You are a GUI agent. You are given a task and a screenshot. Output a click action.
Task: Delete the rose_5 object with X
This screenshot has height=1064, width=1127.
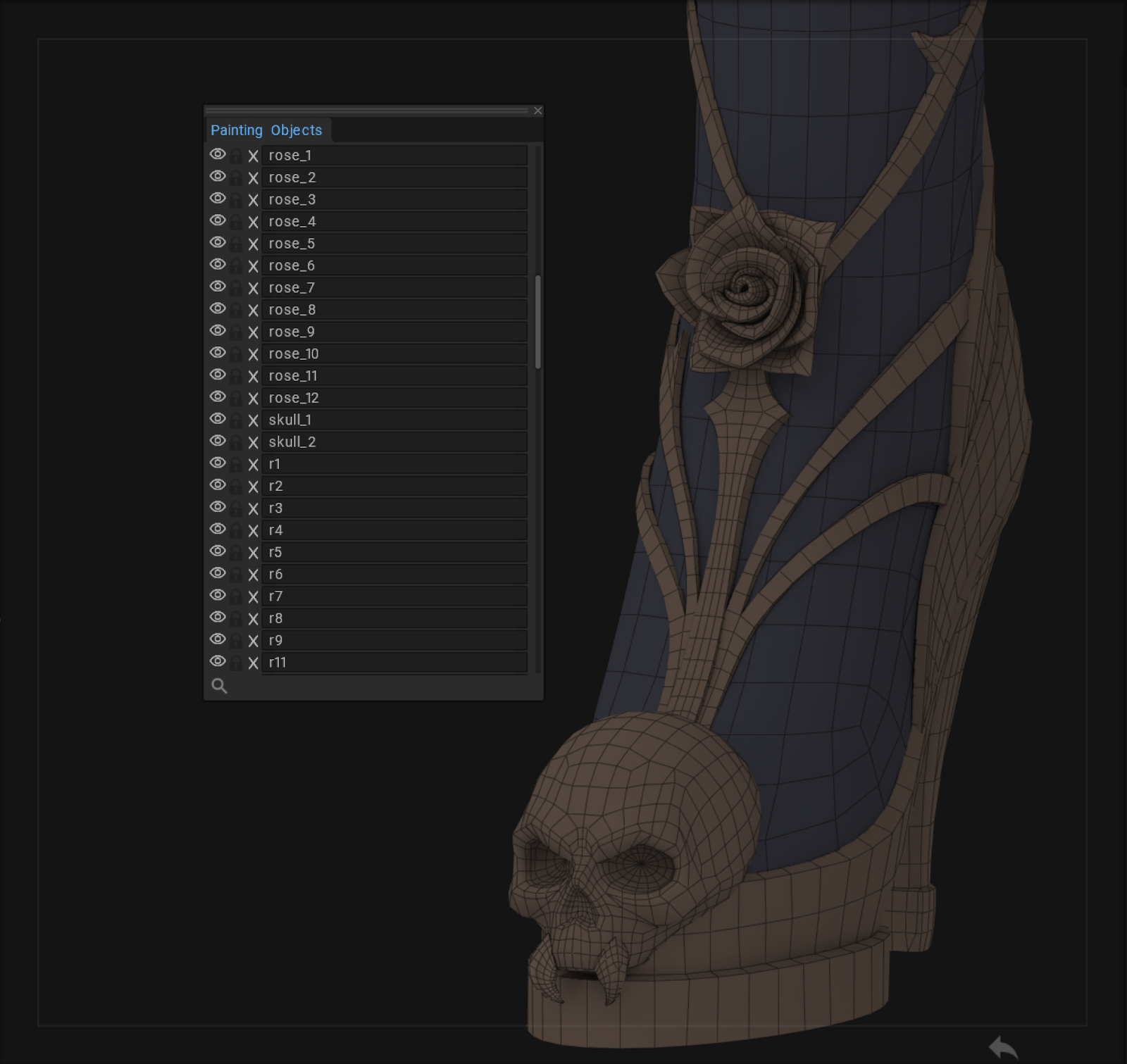pyautogui.click(x=254, y=244)
